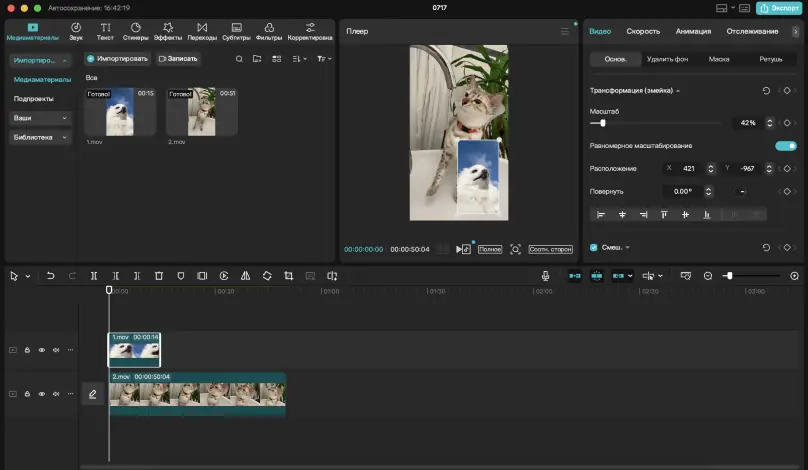Click the crop icon in timeline toolbar
The image size is (808, 470).
pyautogui.click(x=289, y=276)
